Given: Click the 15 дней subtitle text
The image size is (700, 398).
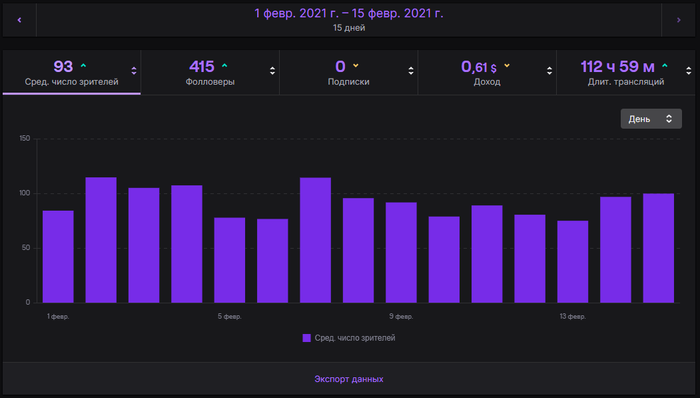Looking at the screenshot, I should coord(349,28).
